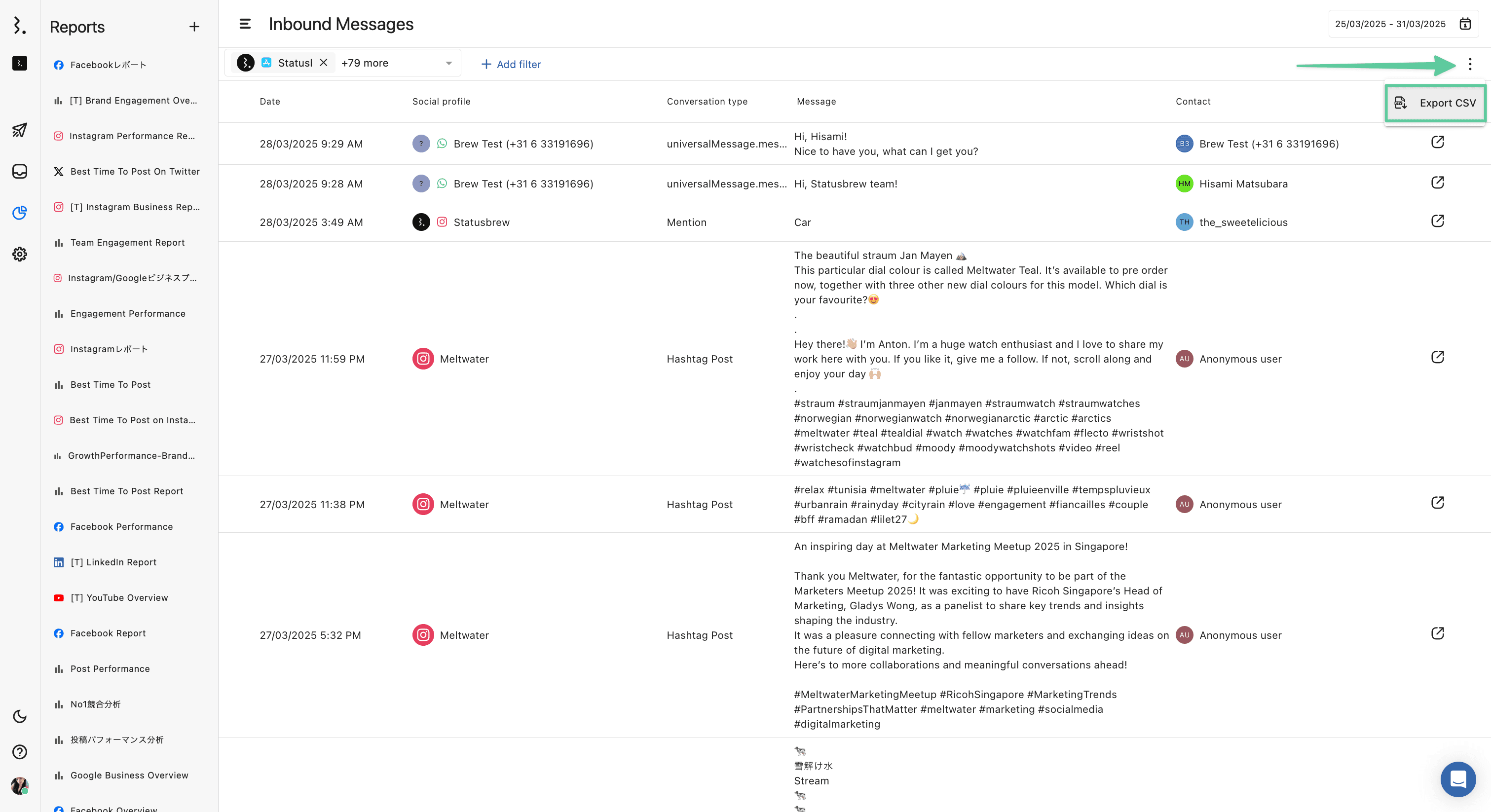Image resolution: width=1491 pixels, height=812 pixels.
Task: Click the user profile avatar at bottom-left
Action: click(x=20, y=785)
